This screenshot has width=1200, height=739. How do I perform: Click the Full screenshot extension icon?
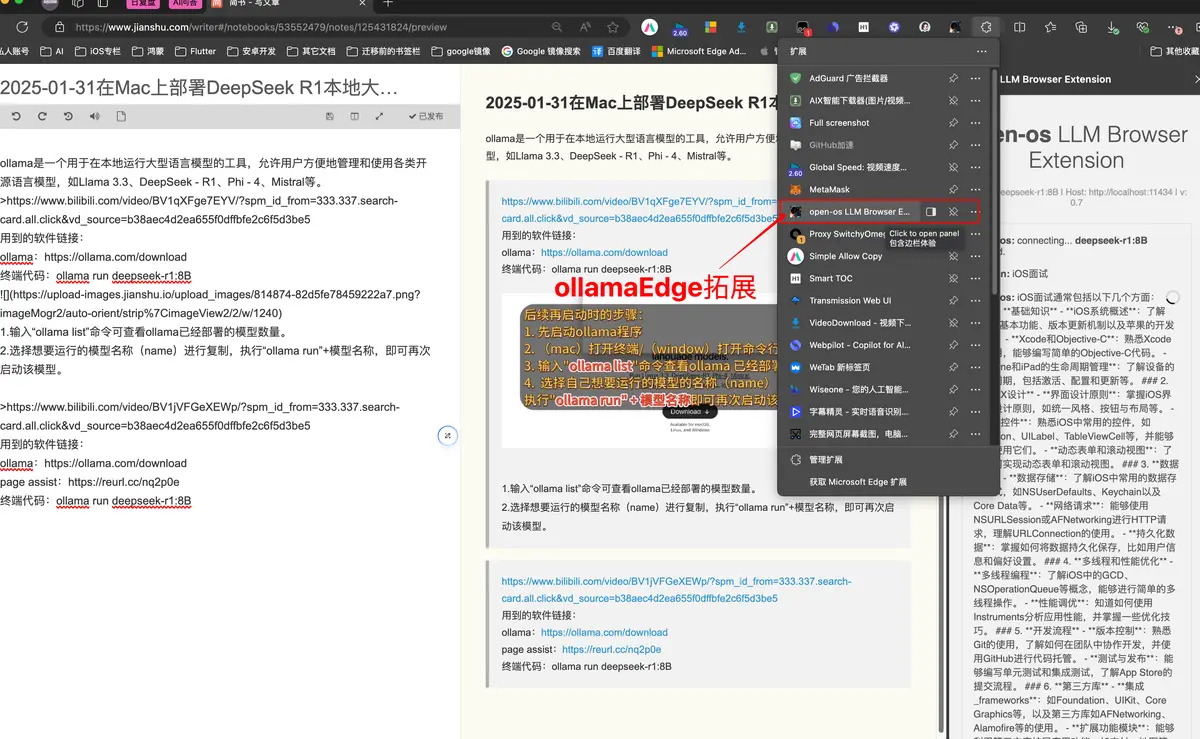796,123
